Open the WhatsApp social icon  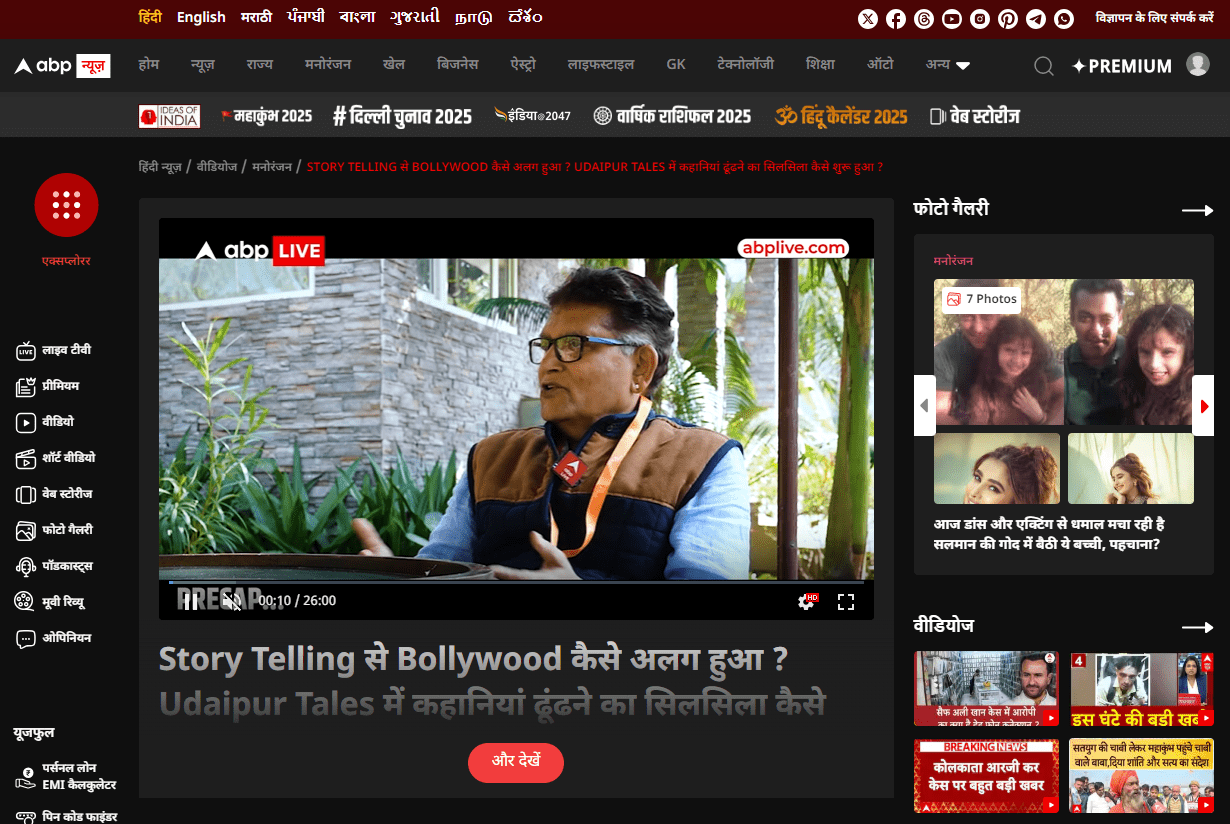[1064, 19]
